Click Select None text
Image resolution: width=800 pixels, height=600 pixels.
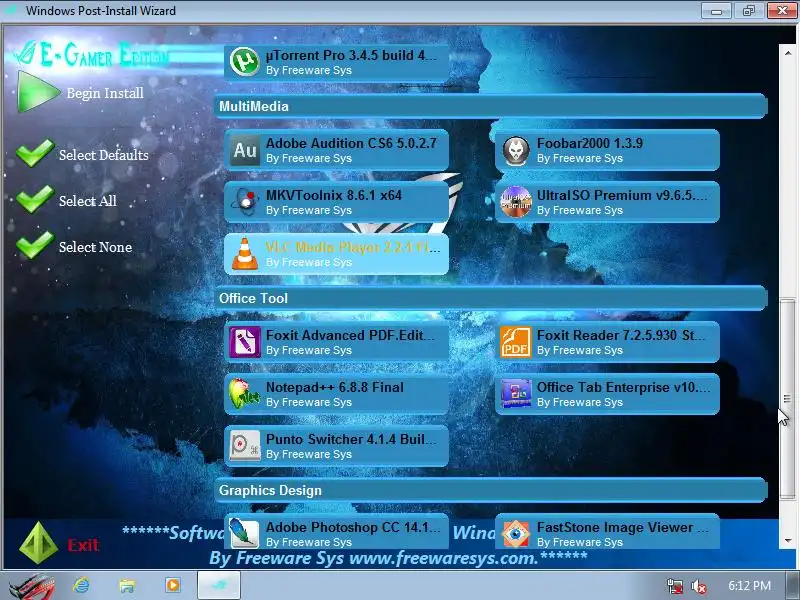[95, 247]
